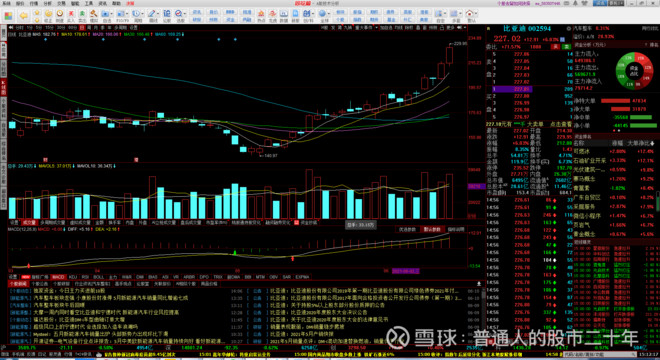The width and height of the screenshot is (660, 360).
Task: Click the red 买 button beside the stock quote
Action: (556, 47)
